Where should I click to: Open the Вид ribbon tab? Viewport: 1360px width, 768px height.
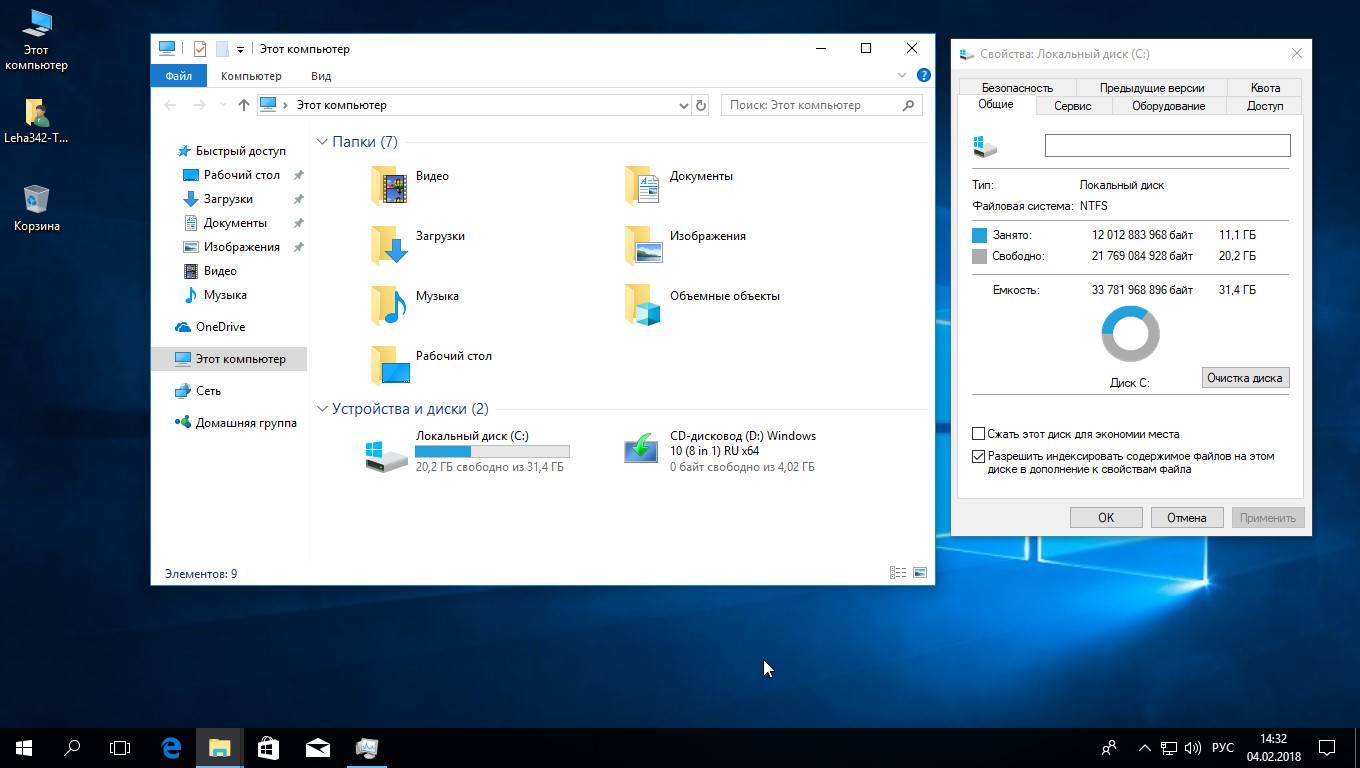tap(320, 76)
